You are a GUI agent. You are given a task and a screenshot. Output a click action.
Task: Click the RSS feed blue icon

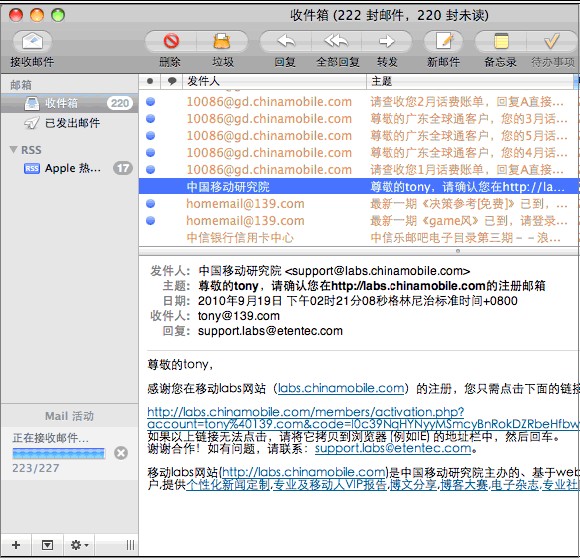(x=32, y=169)
